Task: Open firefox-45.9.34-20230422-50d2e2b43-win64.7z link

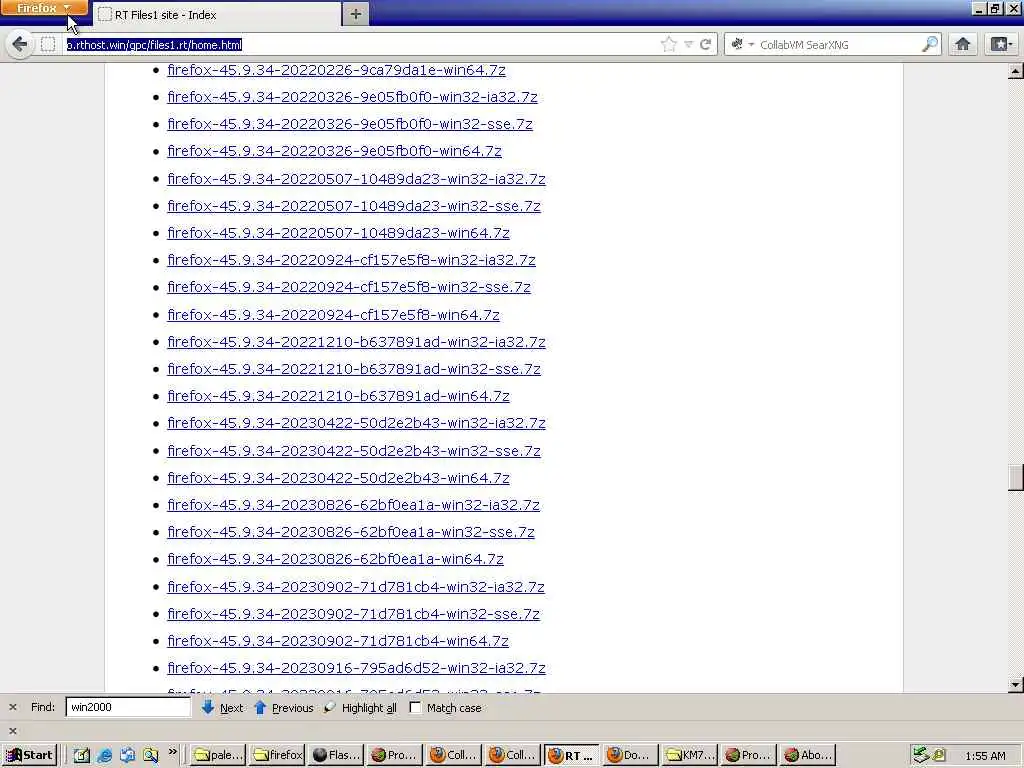Action: click(x=338, y=477)
